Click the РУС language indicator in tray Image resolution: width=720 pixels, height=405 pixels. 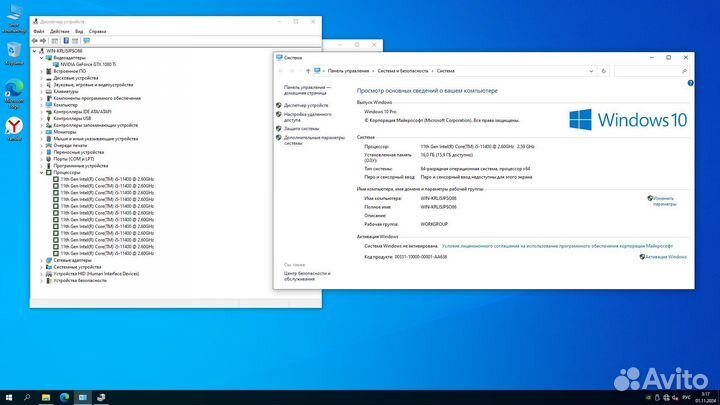click(686, 398)
